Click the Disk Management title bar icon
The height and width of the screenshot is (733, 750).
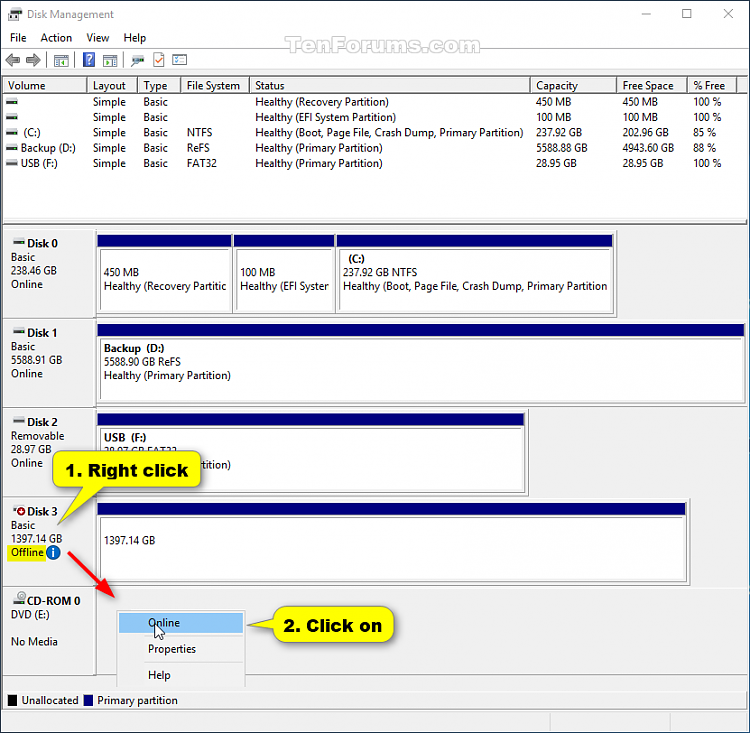(x=14, y=14)
